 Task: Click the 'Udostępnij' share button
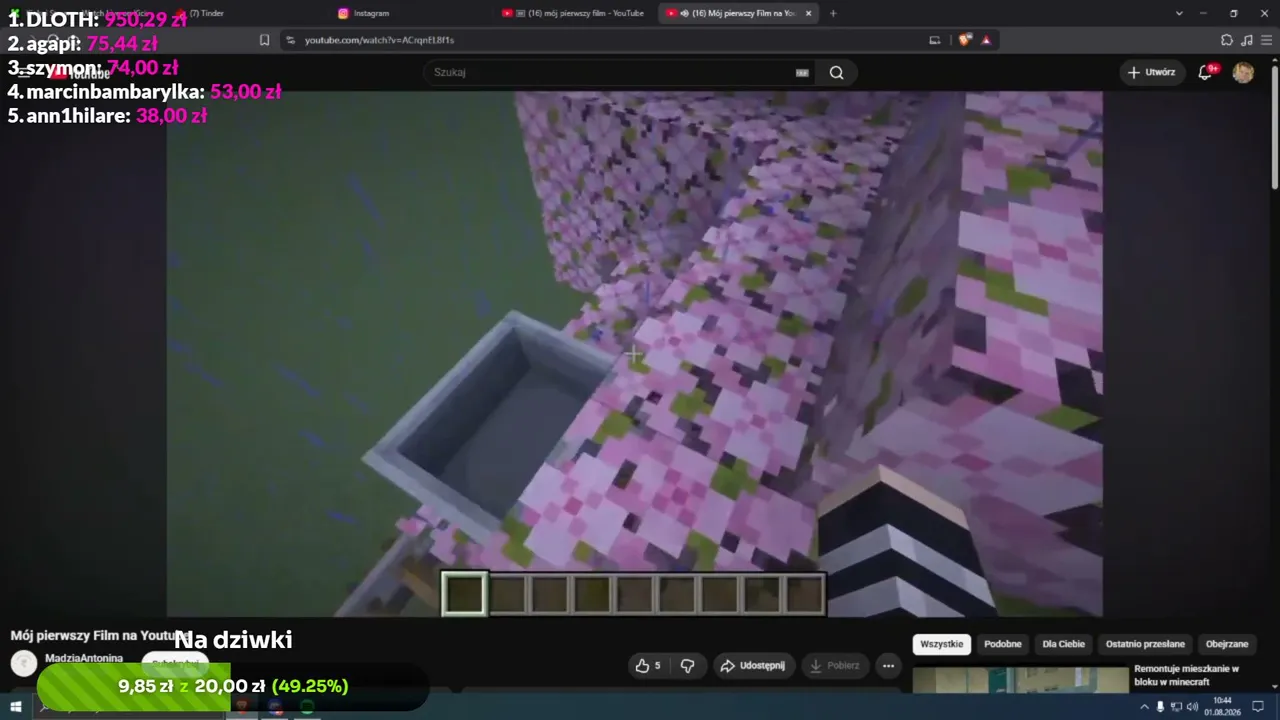pyautogui.click(x=753, y=666)
